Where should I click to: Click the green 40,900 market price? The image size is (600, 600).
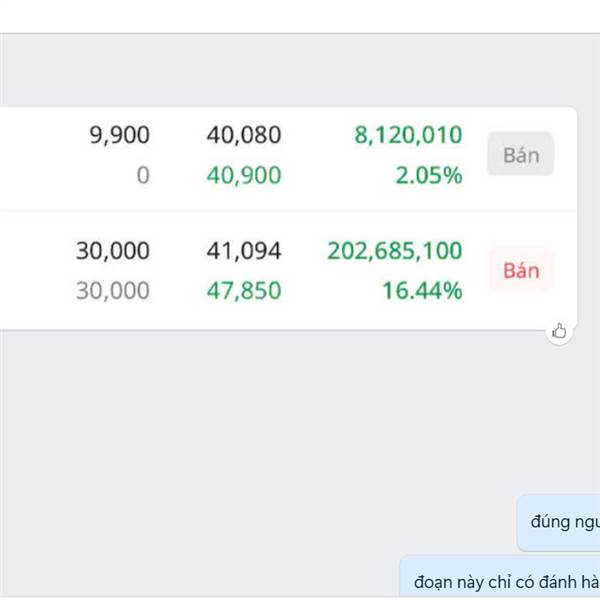(244, 175)
